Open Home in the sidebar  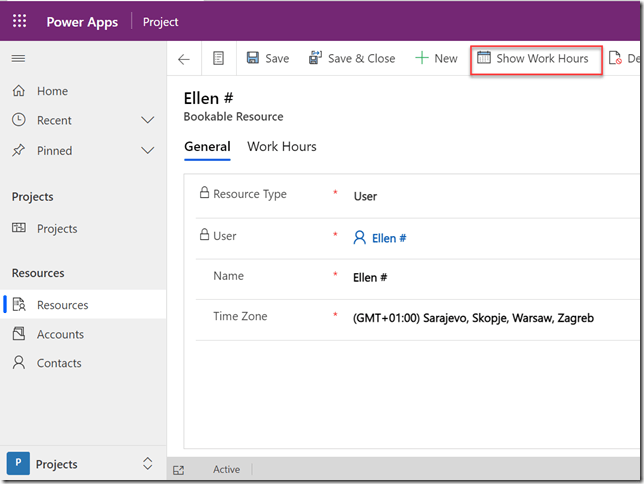click(x=52, y=91)
